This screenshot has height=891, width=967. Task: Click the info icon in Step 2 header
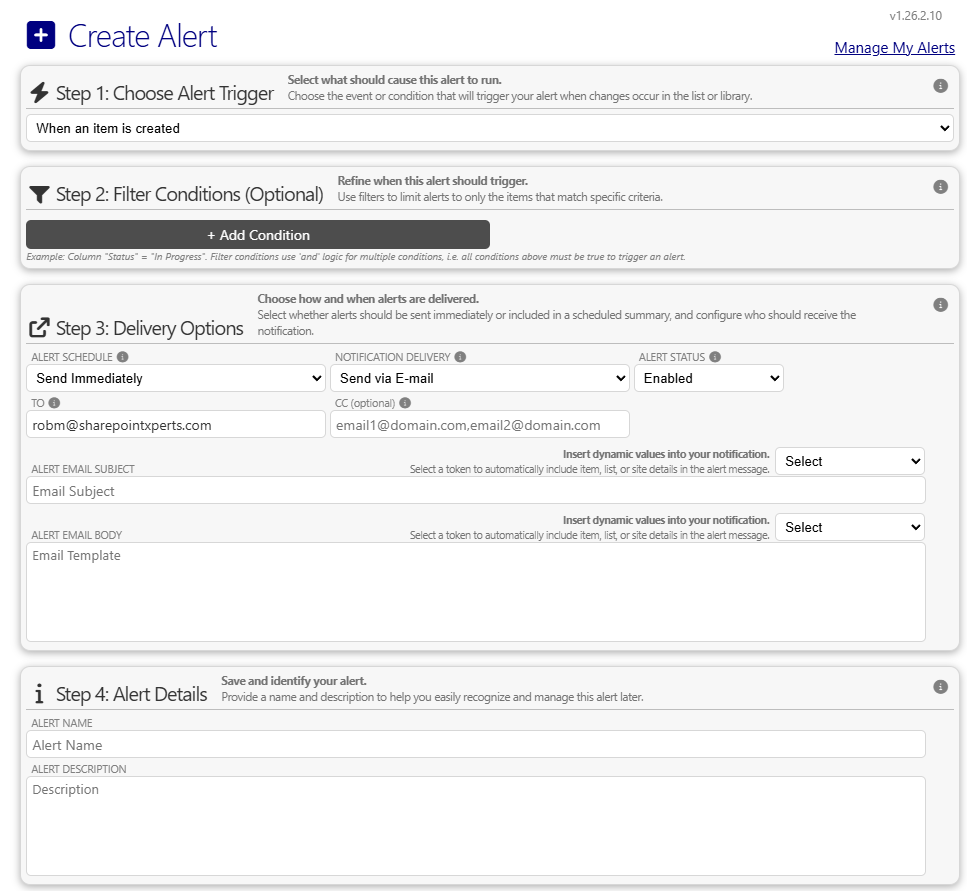pyautogui.click(x=940, y=186)
